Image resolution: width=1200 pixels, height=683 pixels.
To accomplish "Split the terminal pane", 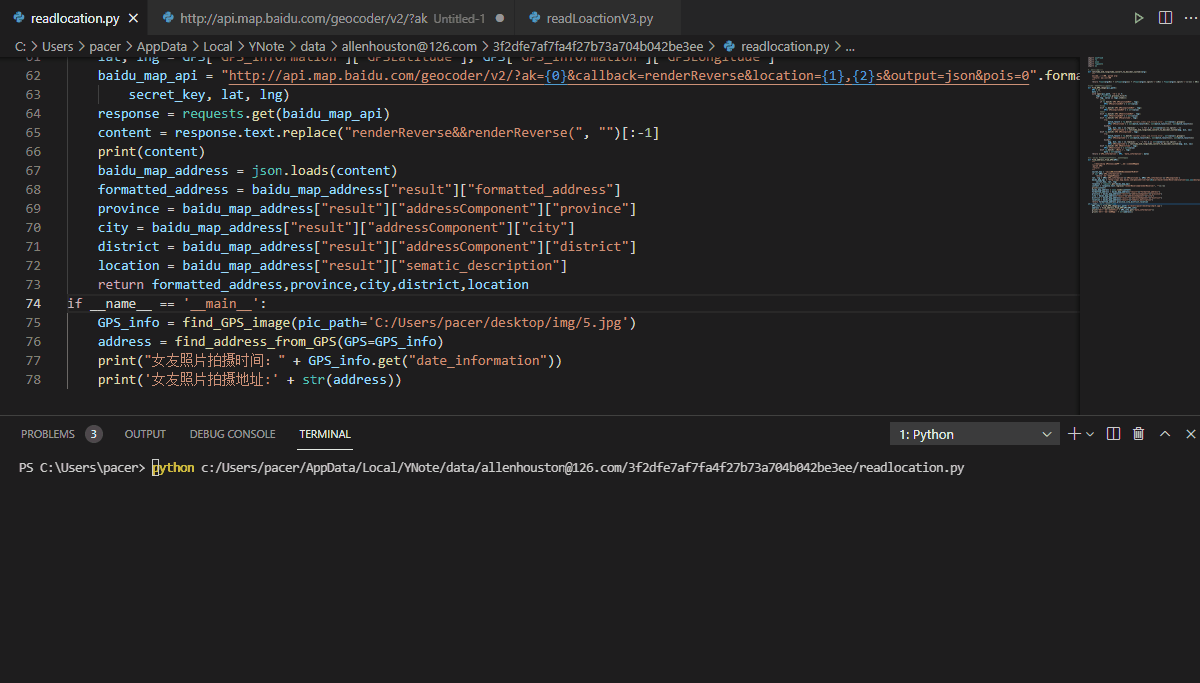I will tap(1115, 434).
